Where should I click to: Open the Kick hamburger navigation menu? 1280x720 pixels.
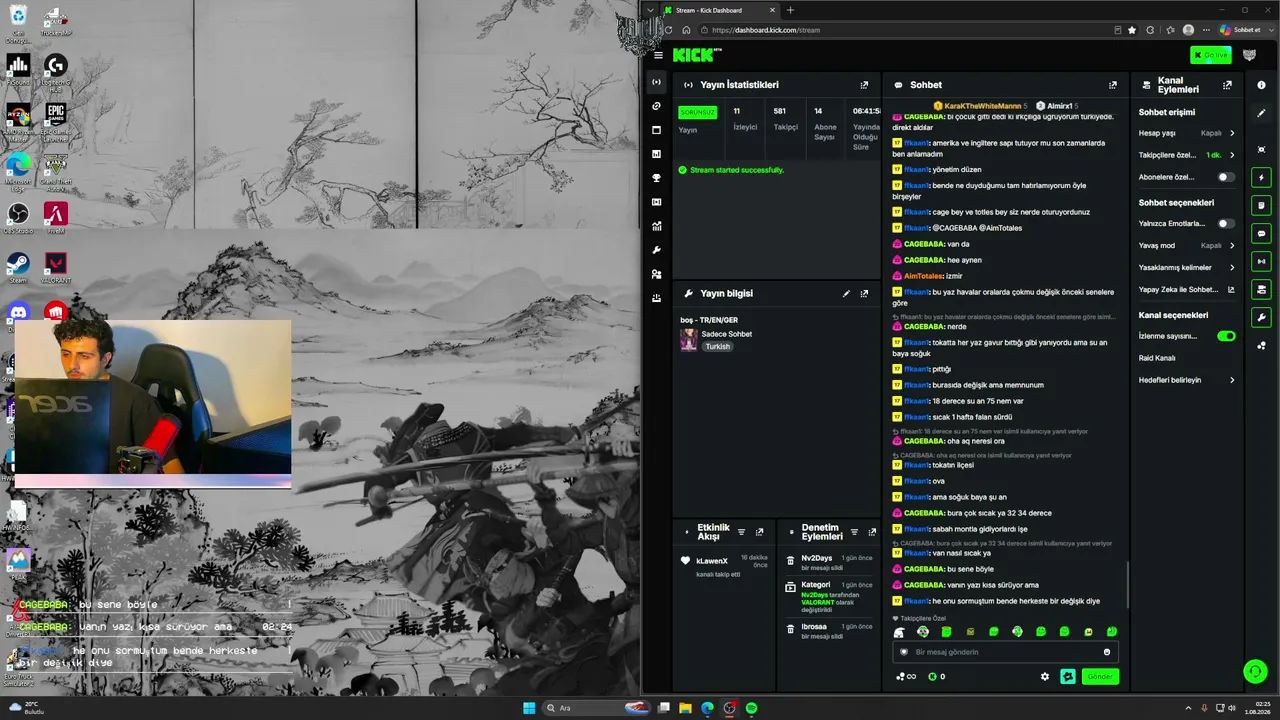[x=657, y=55]
